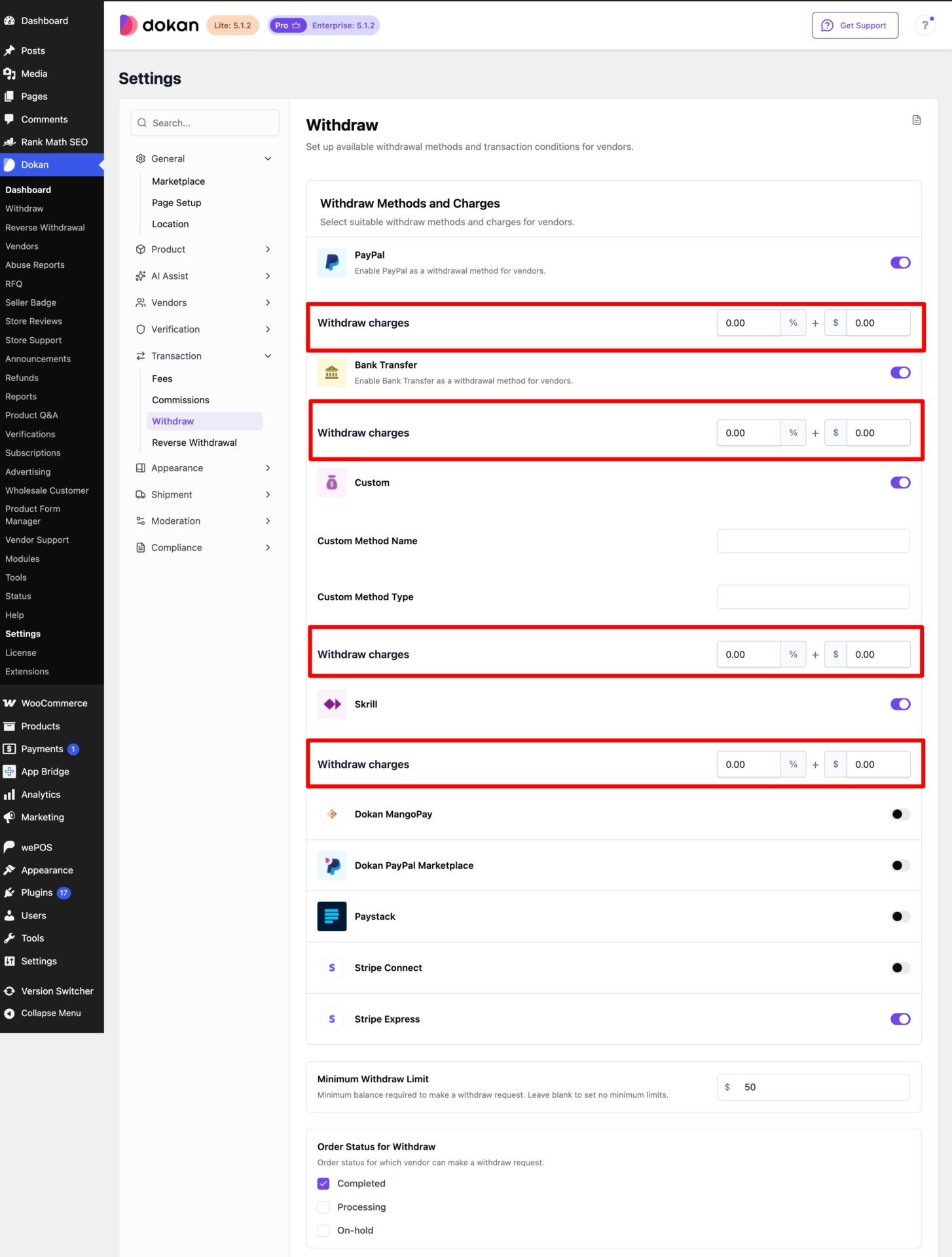Disable the PayPal withdraw method toggle
The image size is (952, 1257).
pos(900,263)
